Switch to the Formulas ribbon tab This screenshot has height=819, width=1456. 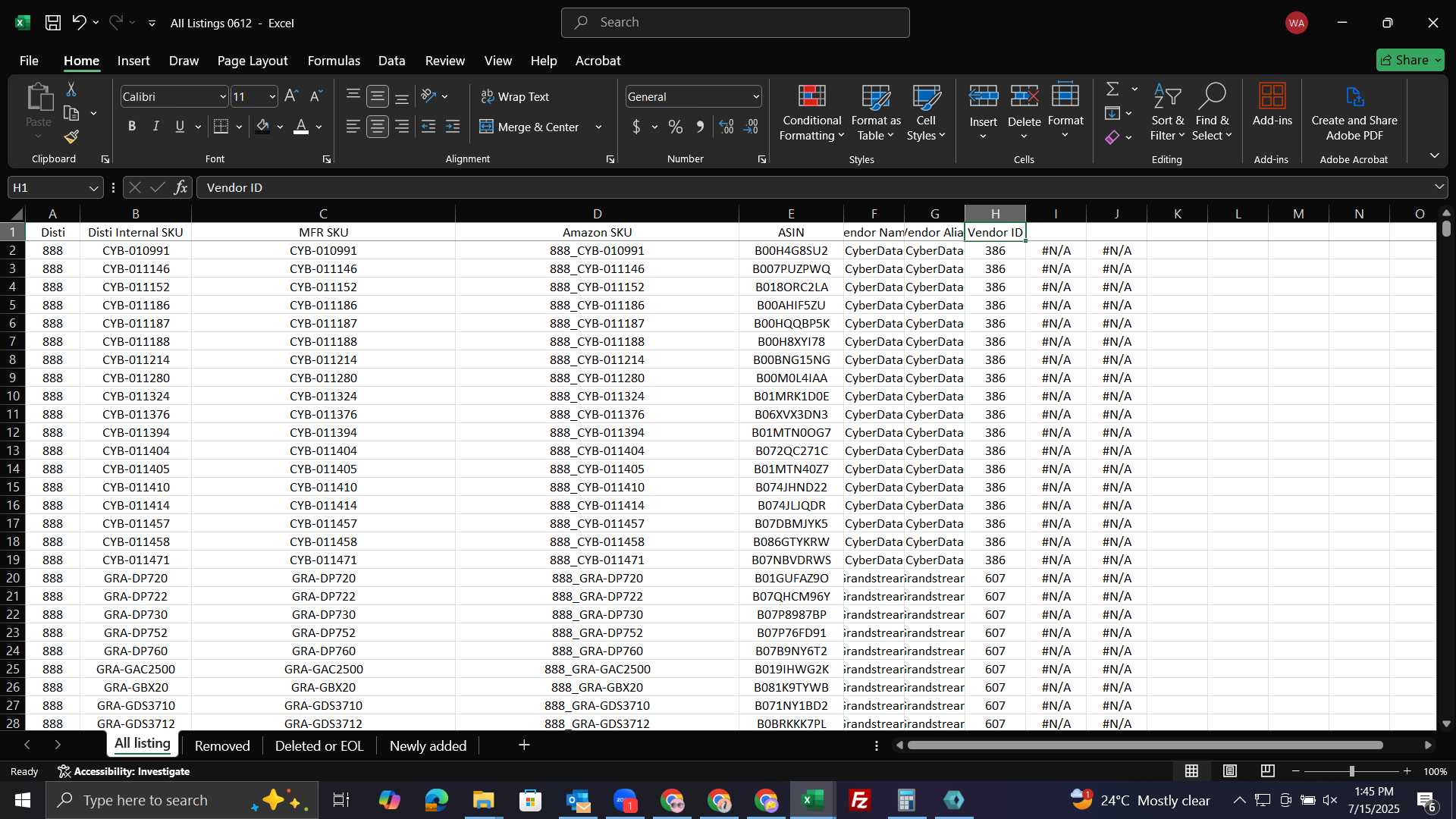tap(334, 61)
